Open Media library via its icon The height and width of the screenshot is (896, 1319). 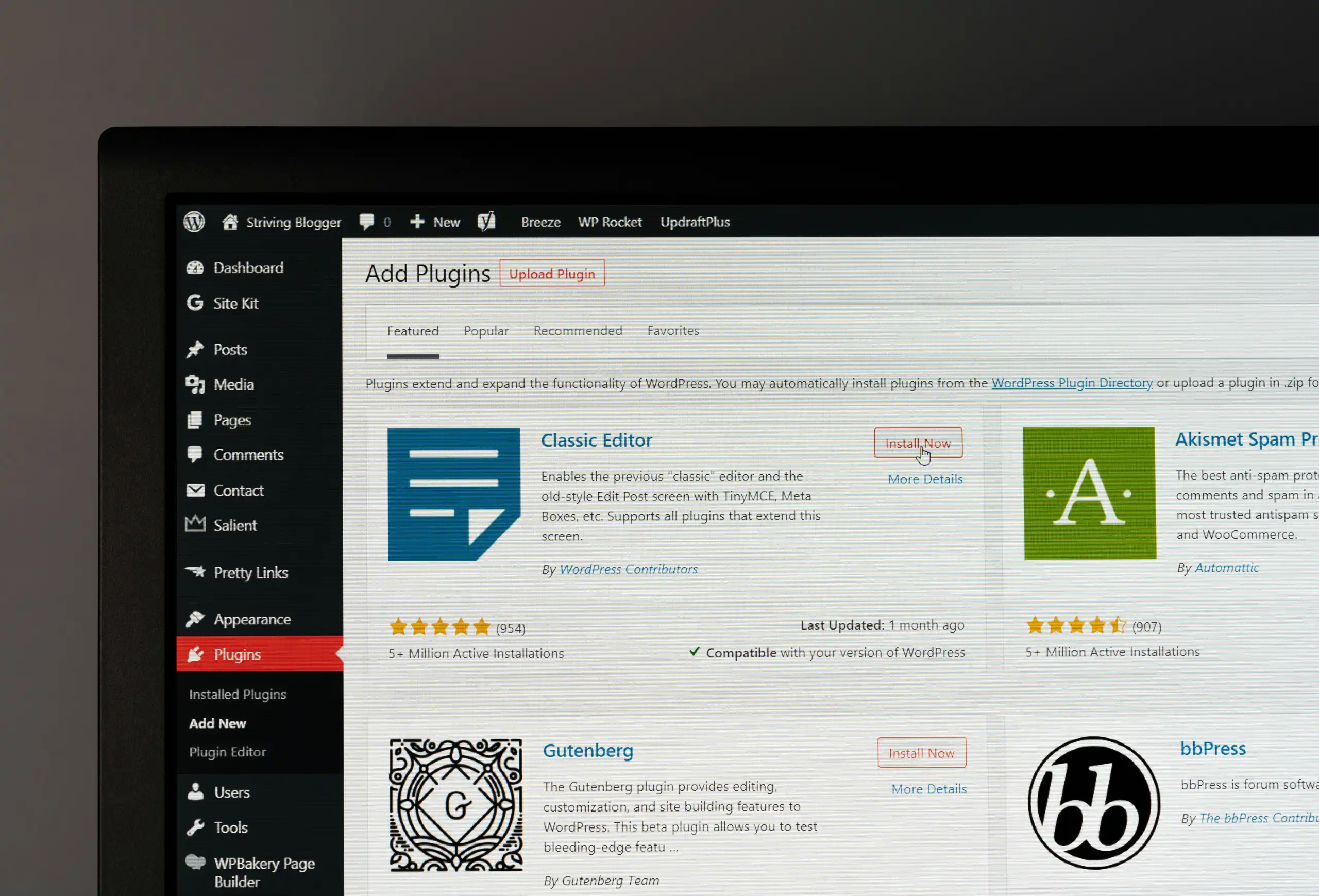coord(195,384)
